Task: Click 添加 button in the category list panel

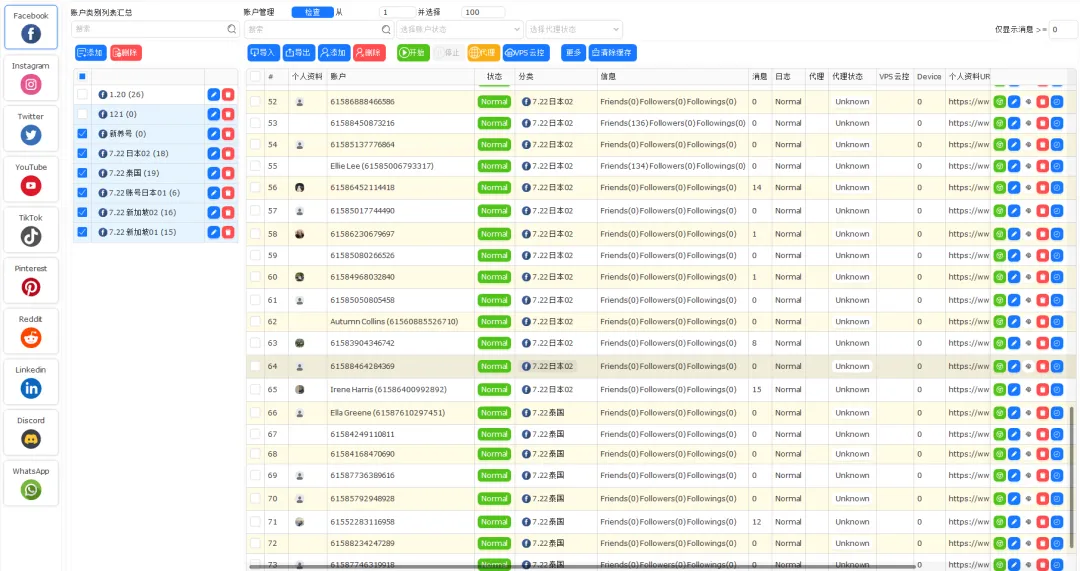Action: [x=90, y=52]
